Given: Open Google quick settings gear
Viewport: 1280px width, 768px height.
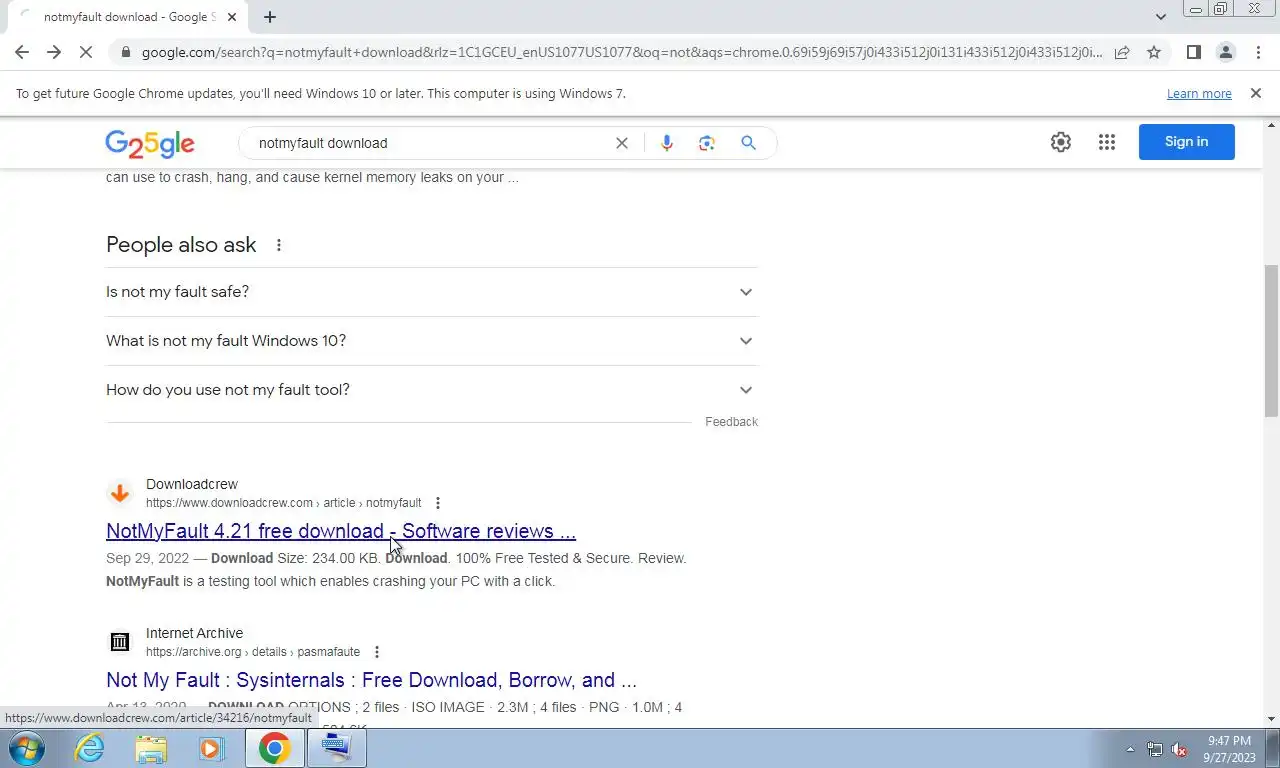Looking at the screenshot, I should tap(1061, 142).
